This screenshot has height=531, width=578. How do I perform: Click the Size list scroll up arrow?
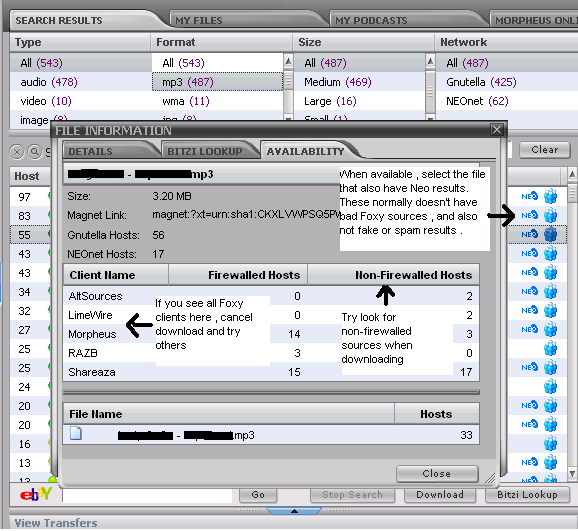click(430, 61)
